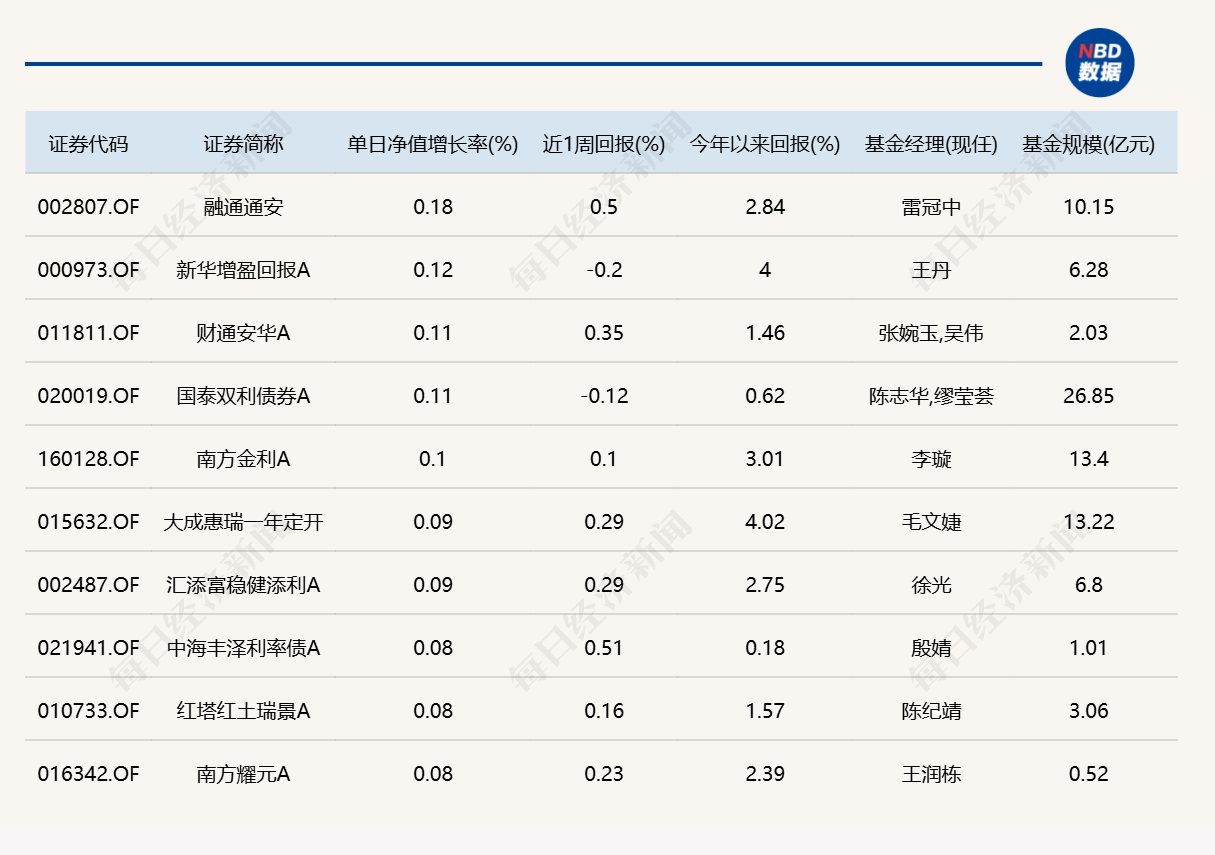Viewport: 1215px width, 855px height.
Task: Click year-to-date return 2.84
Action: pos(765,207)
